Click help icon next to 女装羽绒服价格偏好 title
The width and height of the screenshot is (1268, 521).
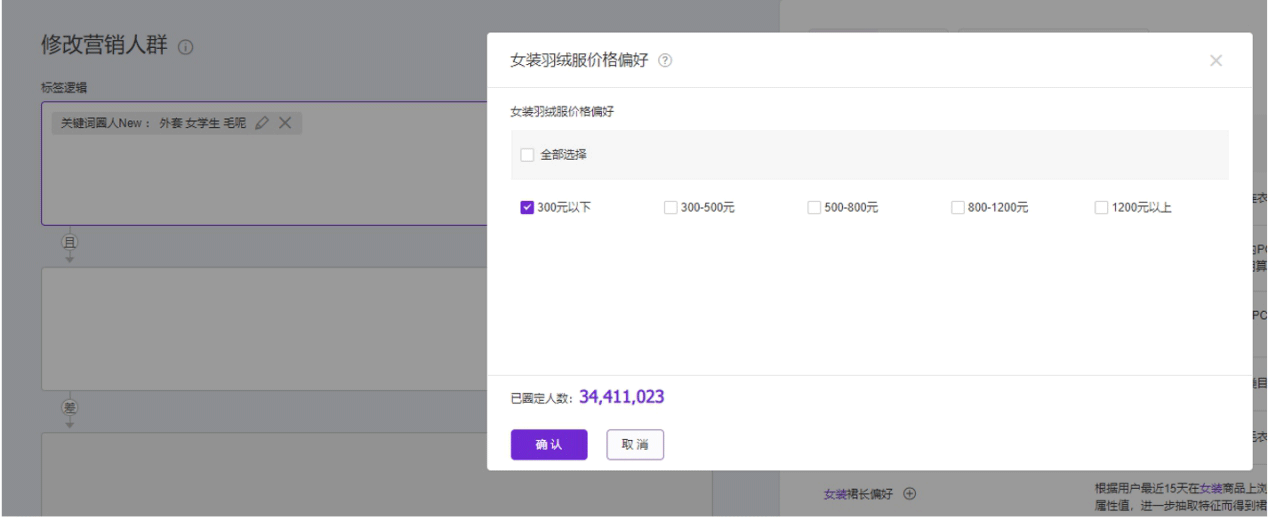click(666, 61)
